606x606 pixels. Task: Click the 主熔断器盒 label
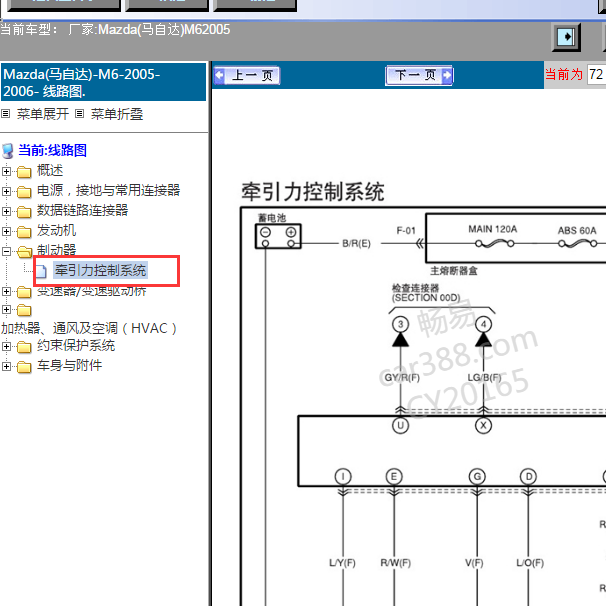454,271
